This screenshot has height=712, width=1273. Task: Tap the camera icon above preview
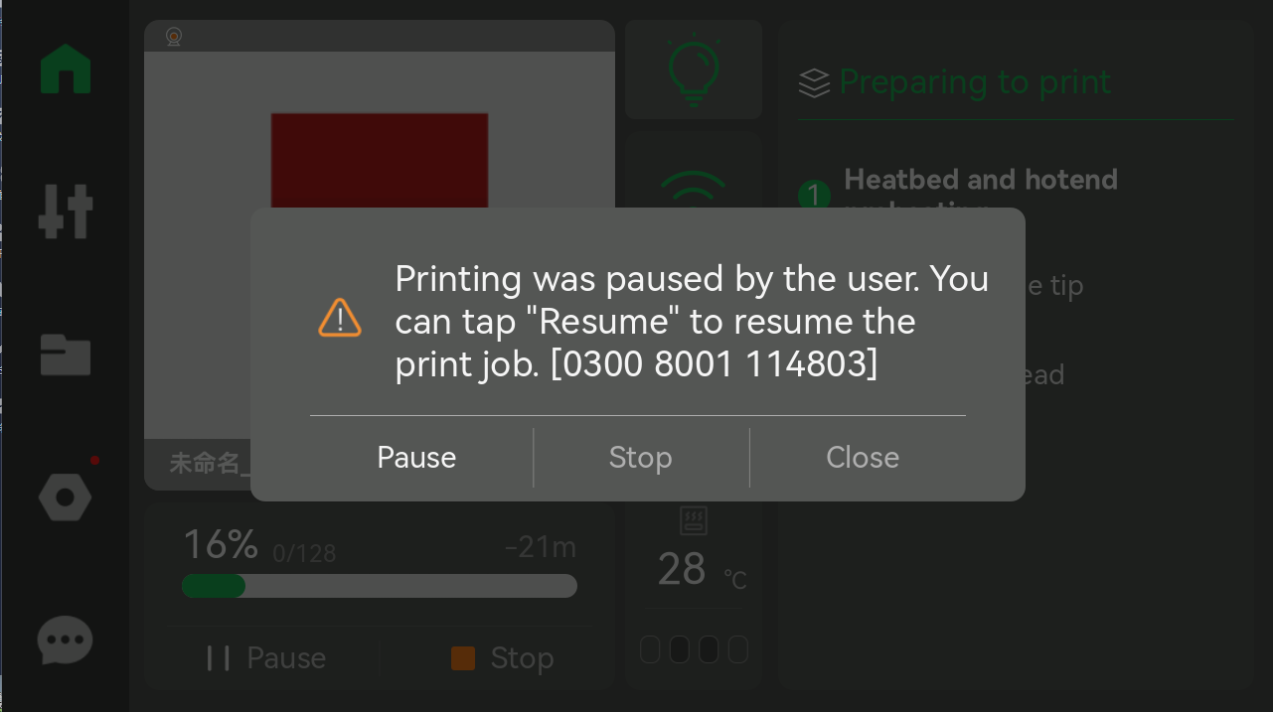174,37
